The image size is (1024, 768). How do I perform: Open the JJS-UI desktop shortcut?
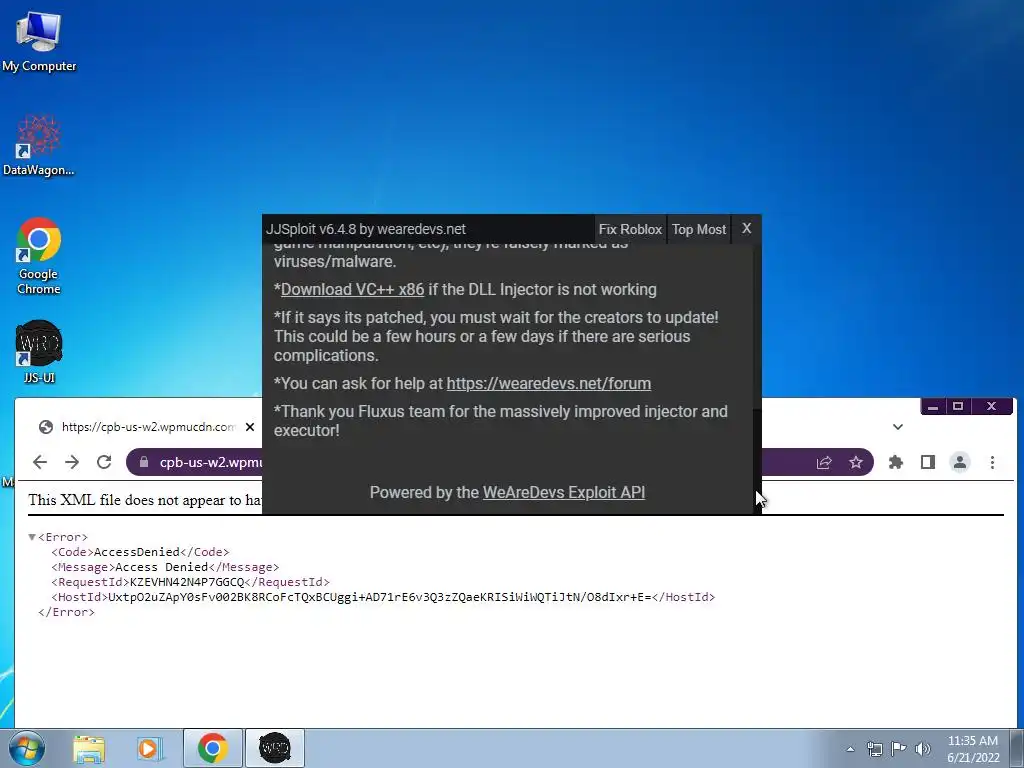[x=39, y=351]
